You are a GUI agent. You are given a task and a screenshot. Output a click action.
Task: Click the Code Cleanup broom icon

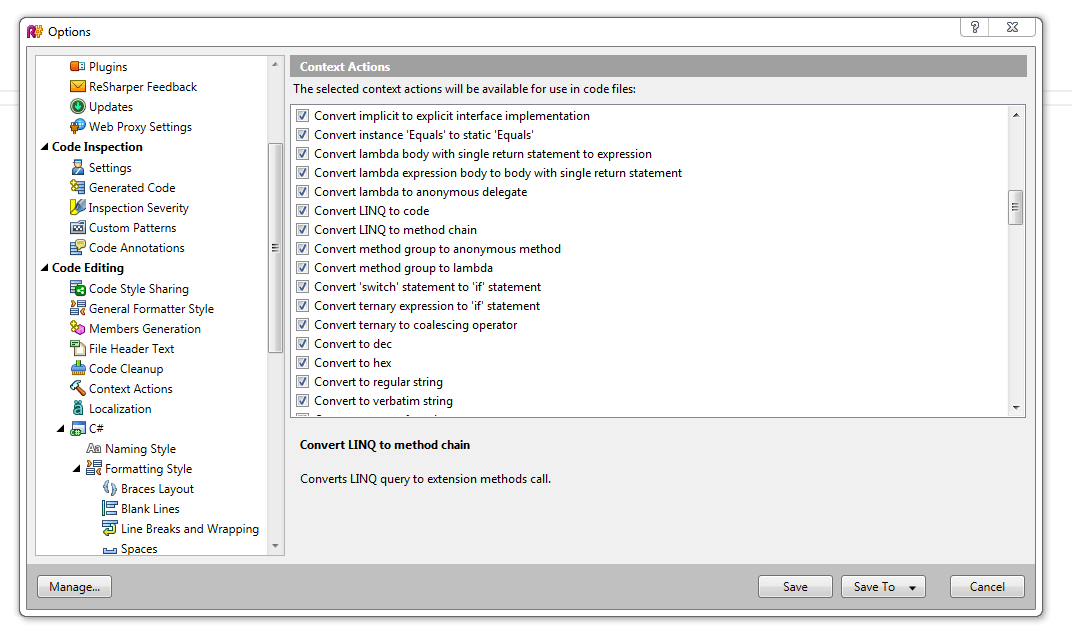pos(77,368)
